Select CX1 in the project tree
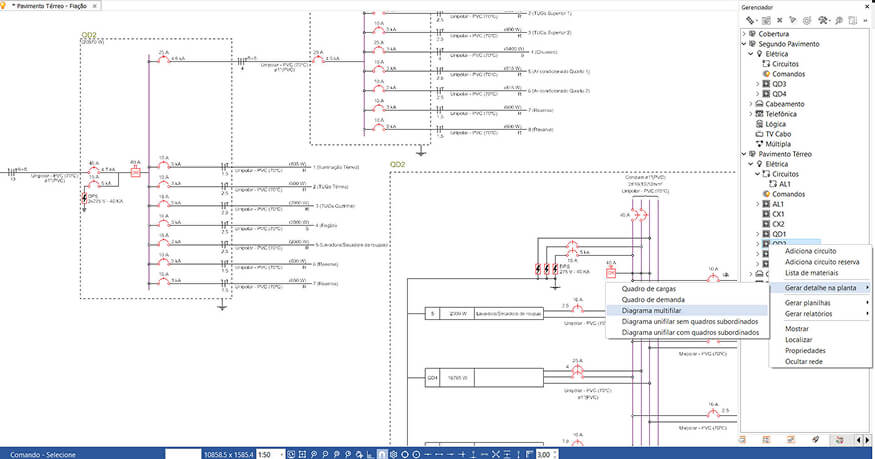 [x=778, y=214]
